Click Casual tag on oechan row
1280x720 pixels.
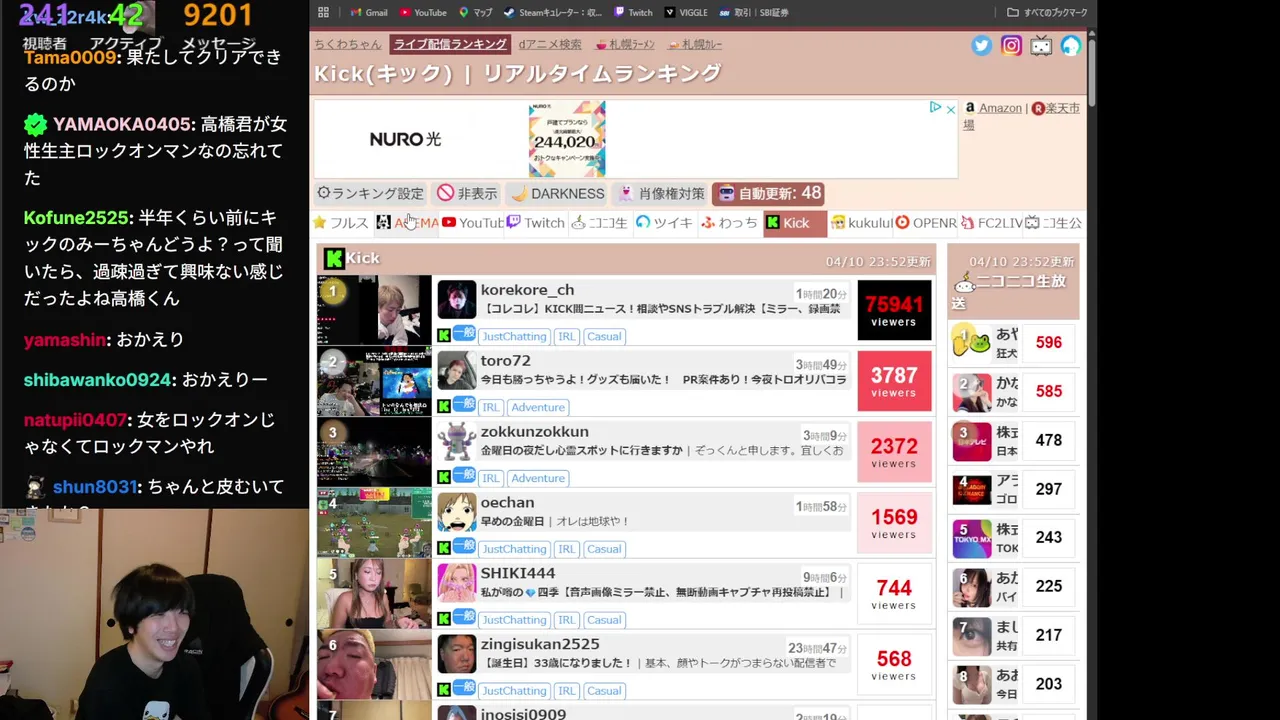(x=604, y=549)
